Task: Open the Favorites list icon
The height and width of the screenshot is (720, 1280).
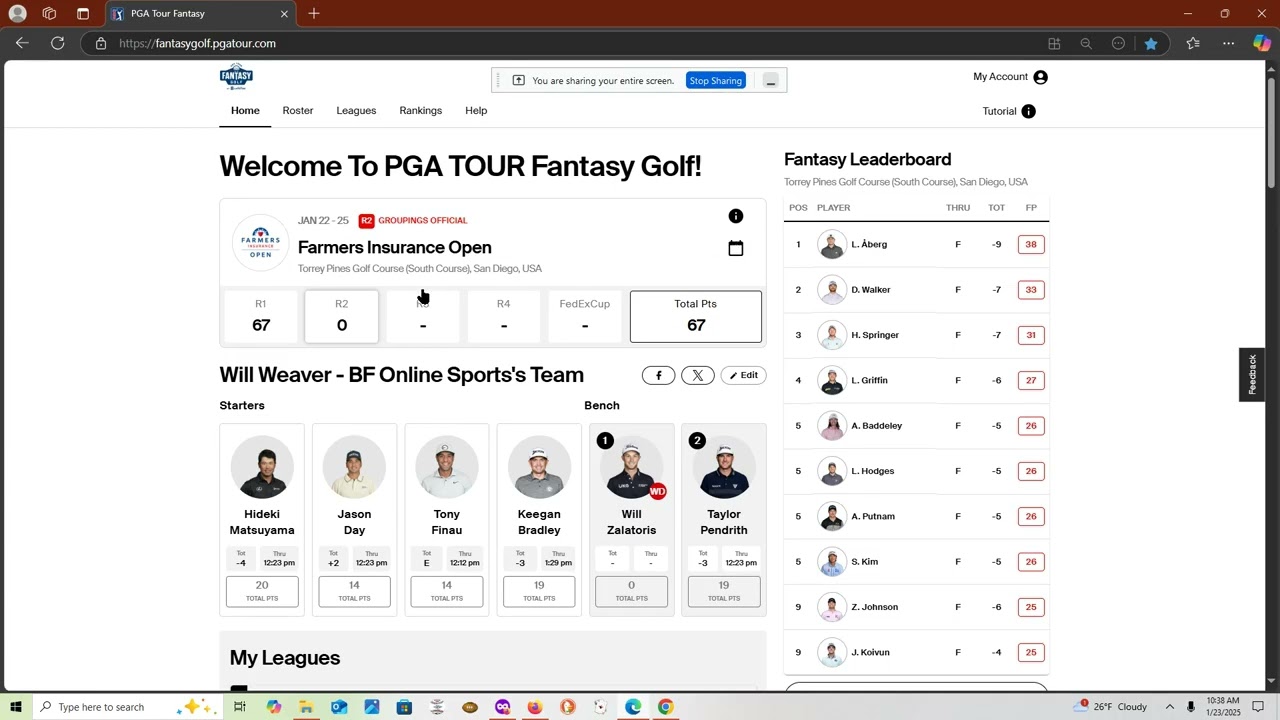Action: tap(1193, 43)
